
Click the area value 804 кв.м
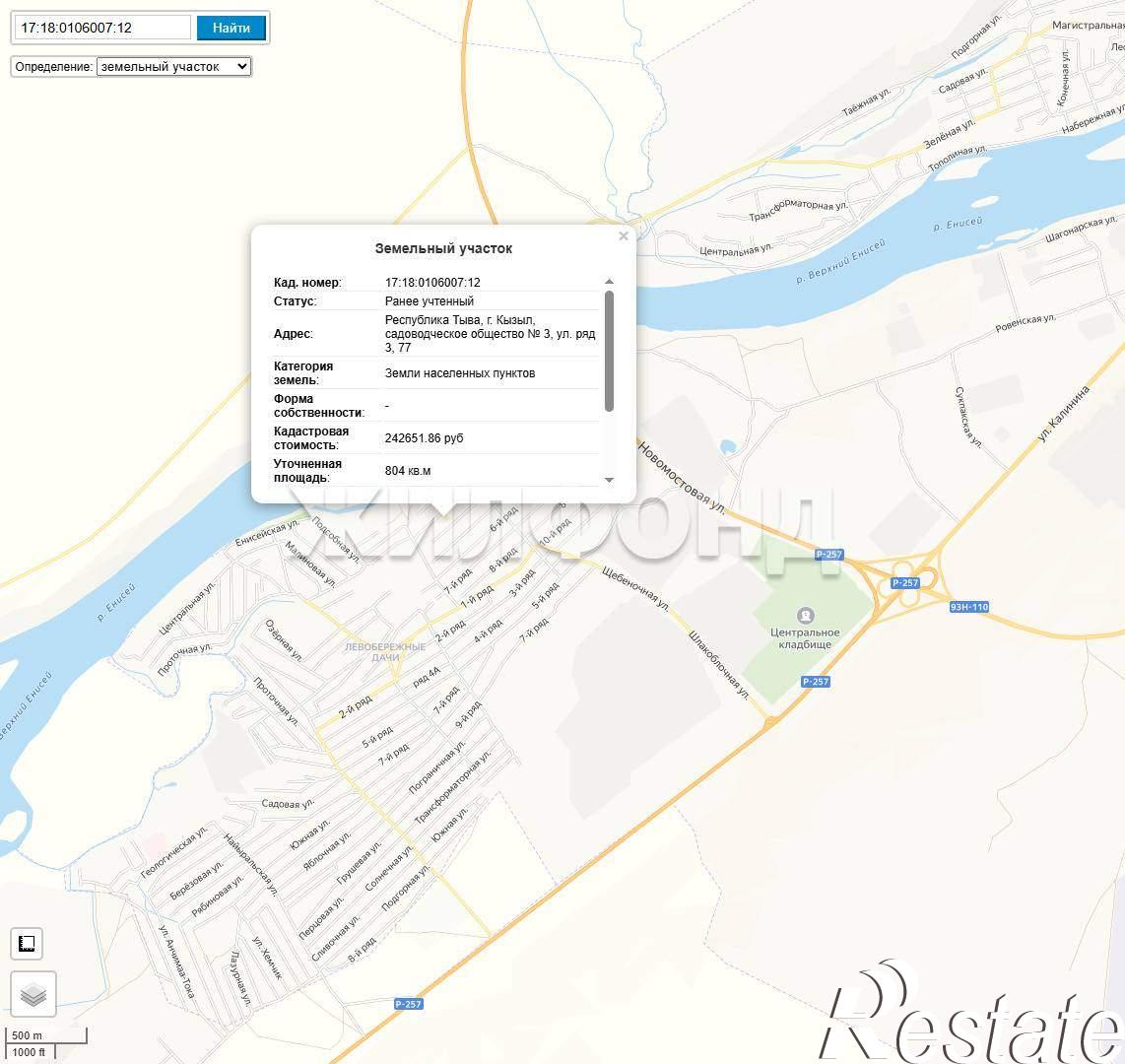point(408,471)
